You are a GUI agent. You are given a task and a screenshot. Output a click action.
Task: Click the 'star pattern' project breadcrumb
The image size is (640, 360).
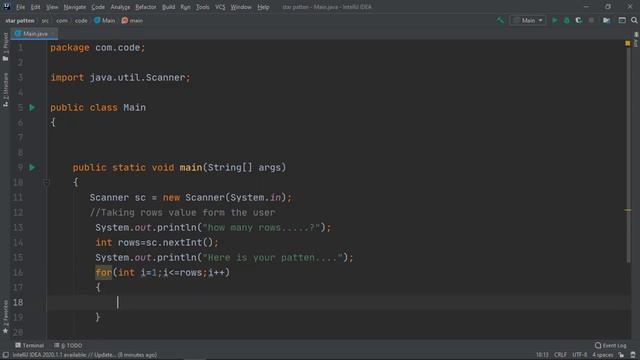[x=20, y=20]
